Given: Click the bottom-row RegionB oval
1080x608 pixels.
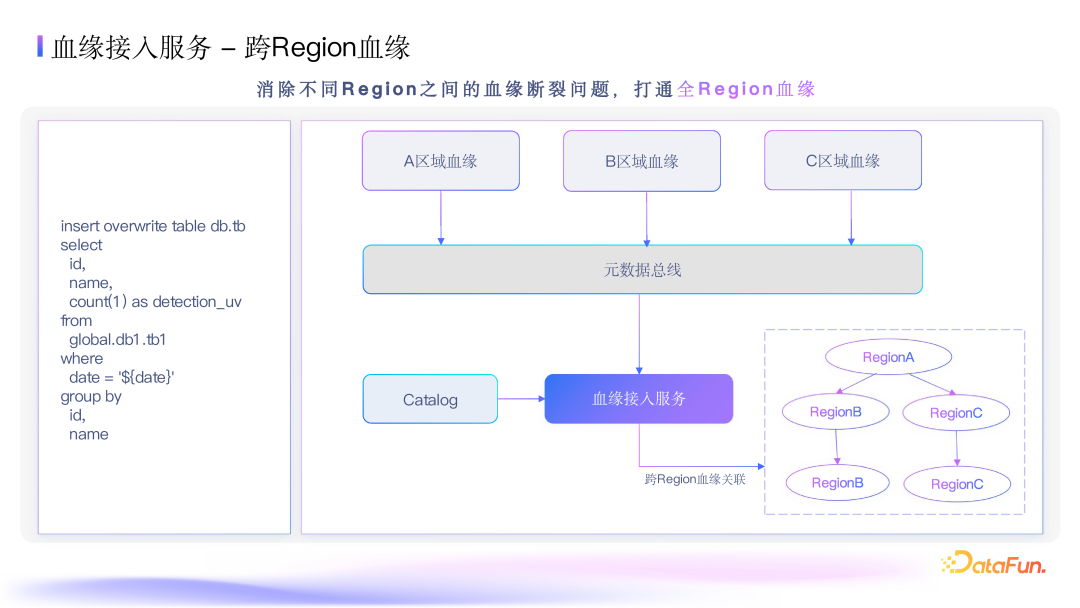Looking at the screenshot, I should point(837,482).
